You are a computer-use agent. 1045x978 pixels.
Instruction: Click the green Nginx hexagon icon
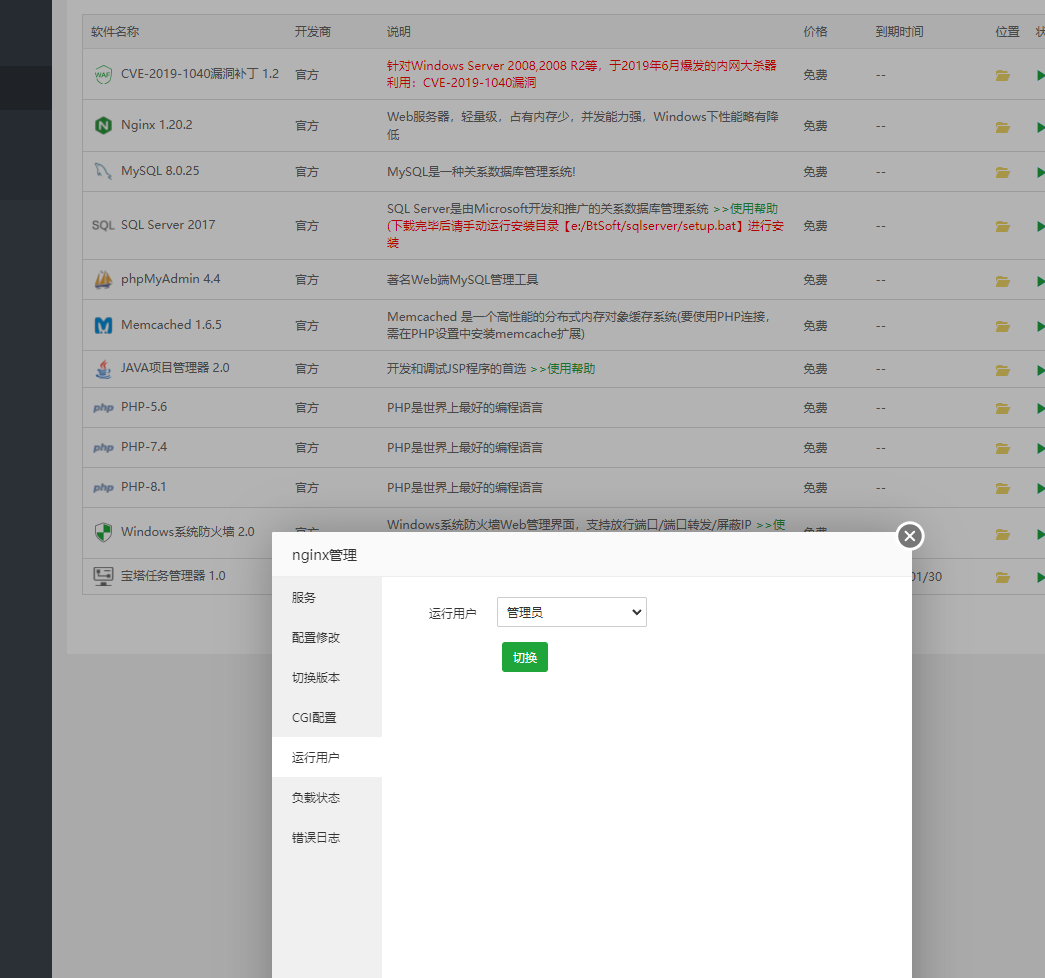[x=103, y=125]
